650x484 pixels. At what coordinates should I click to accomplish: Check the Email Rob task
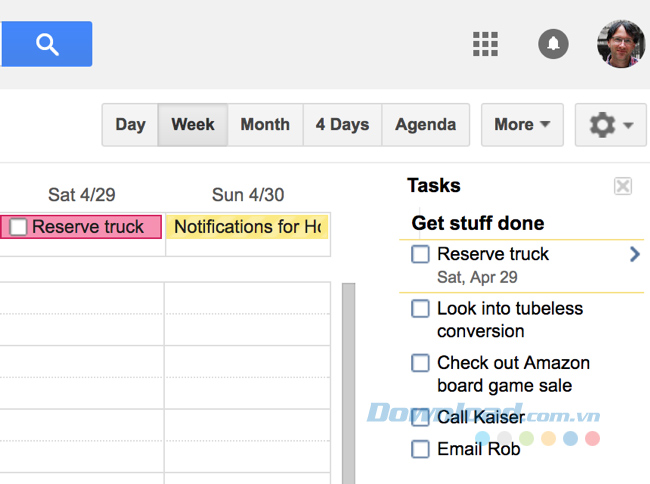(421, 449)
